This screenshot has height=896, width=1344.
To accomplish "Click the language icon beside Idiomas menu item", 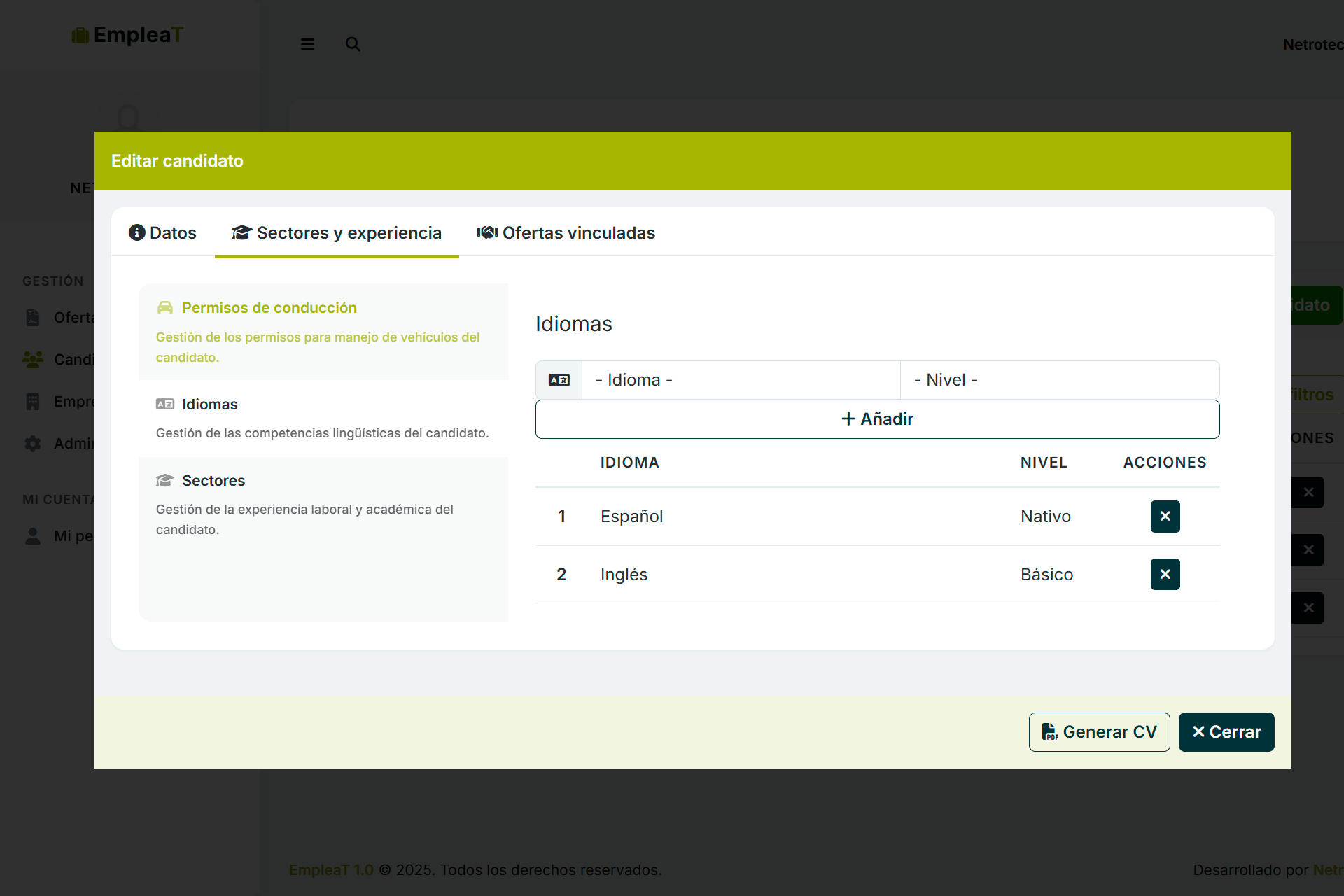I will tap(165, 404).
